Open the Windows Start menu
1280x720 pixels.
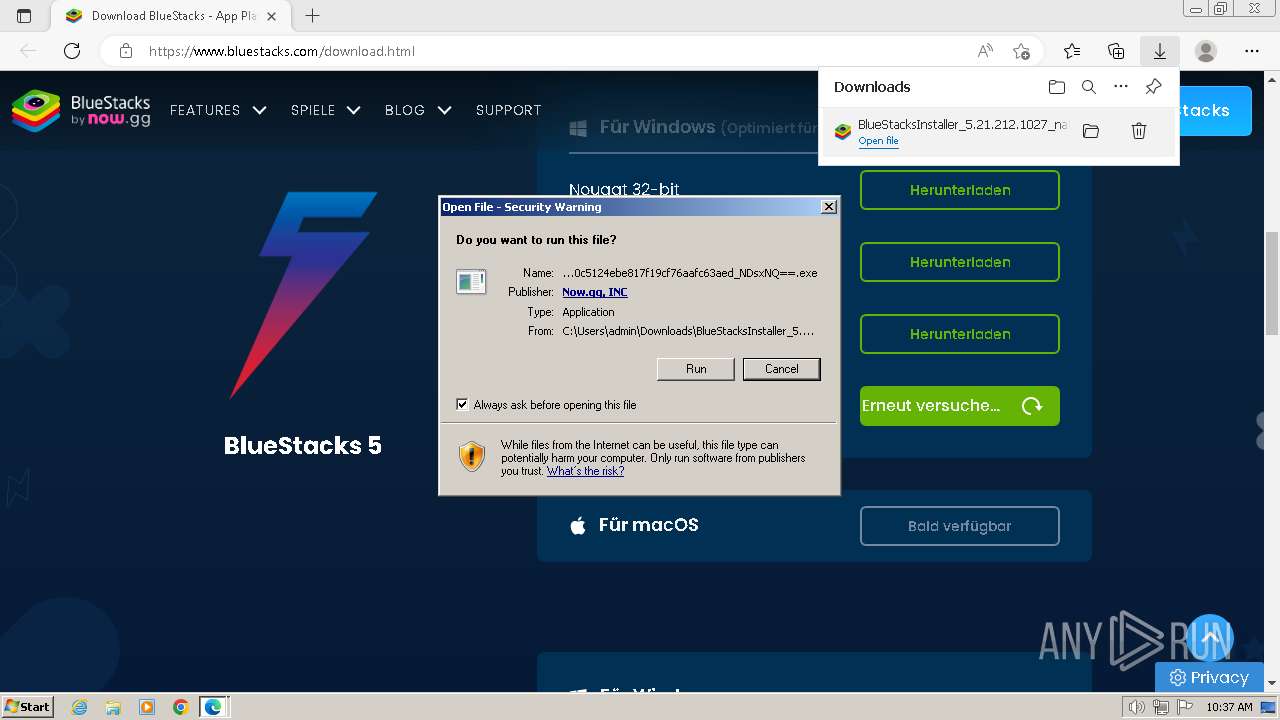[x=27, y=706]
